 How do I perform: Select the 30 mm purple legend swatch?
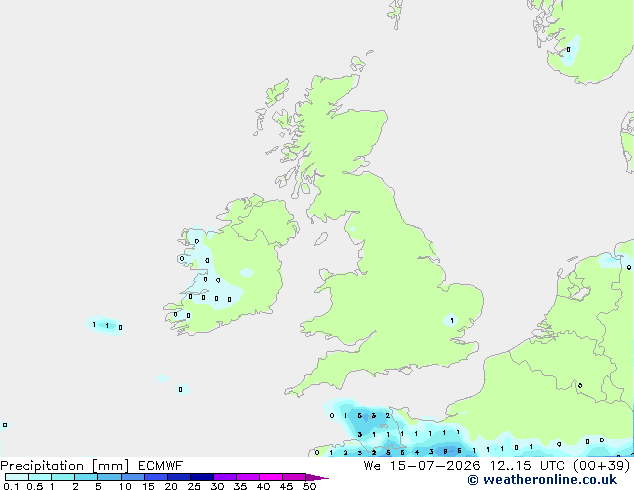coord(225,477)
